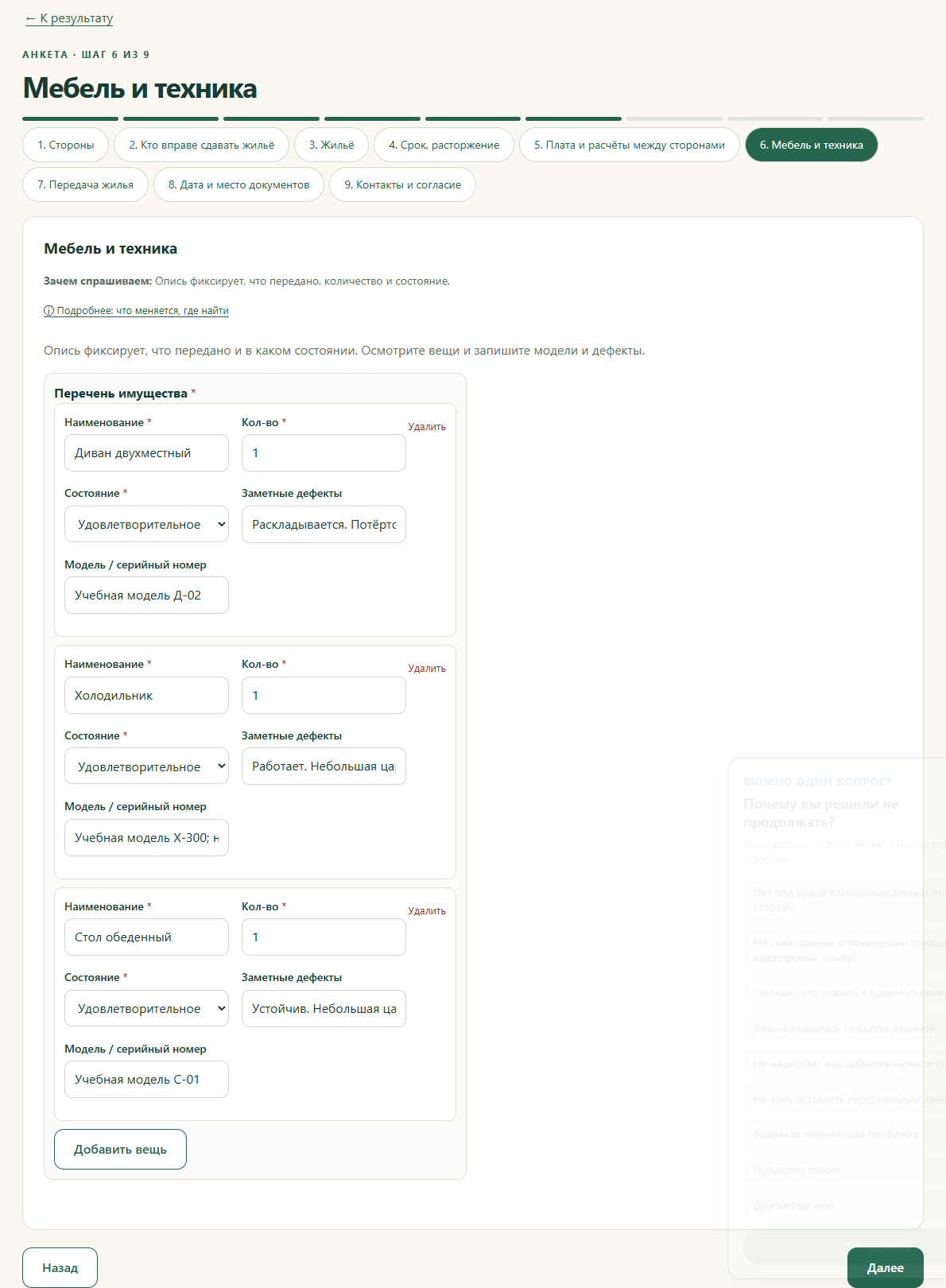Expand the condition dropdown for Диван двухместный
This screenshot has width=946, height=1288.
pyautogui.click(x=146, y=525)
